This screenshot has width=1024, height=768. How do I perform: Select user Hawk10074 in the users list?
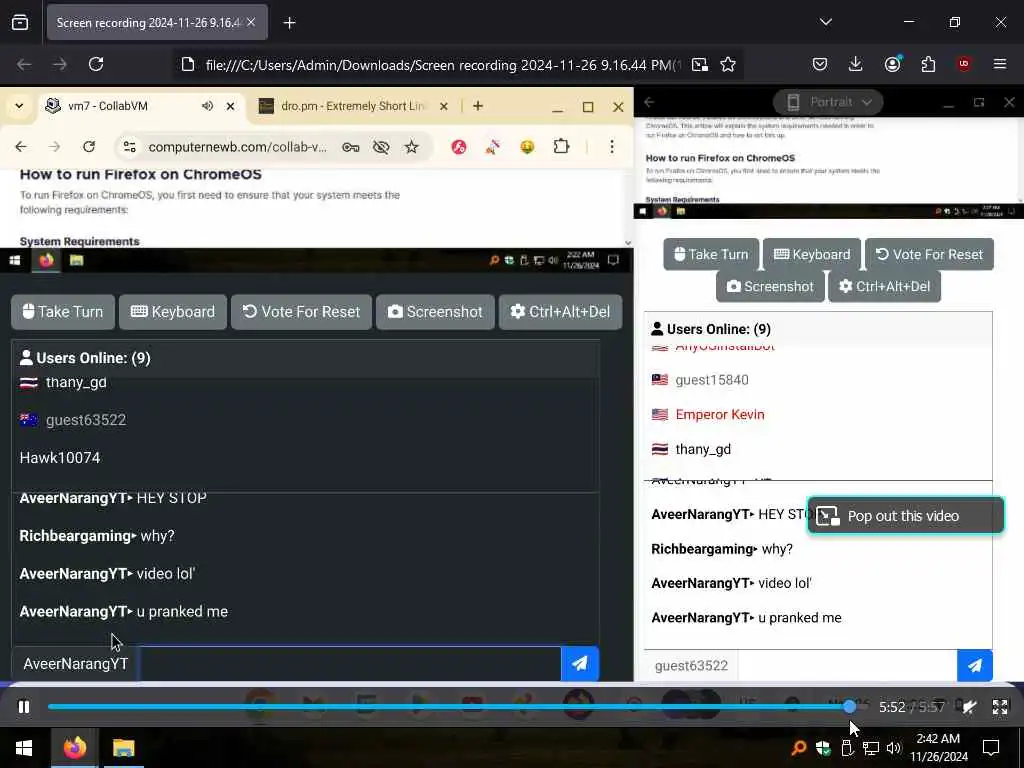pyautogui.click(x=60, y=458)
